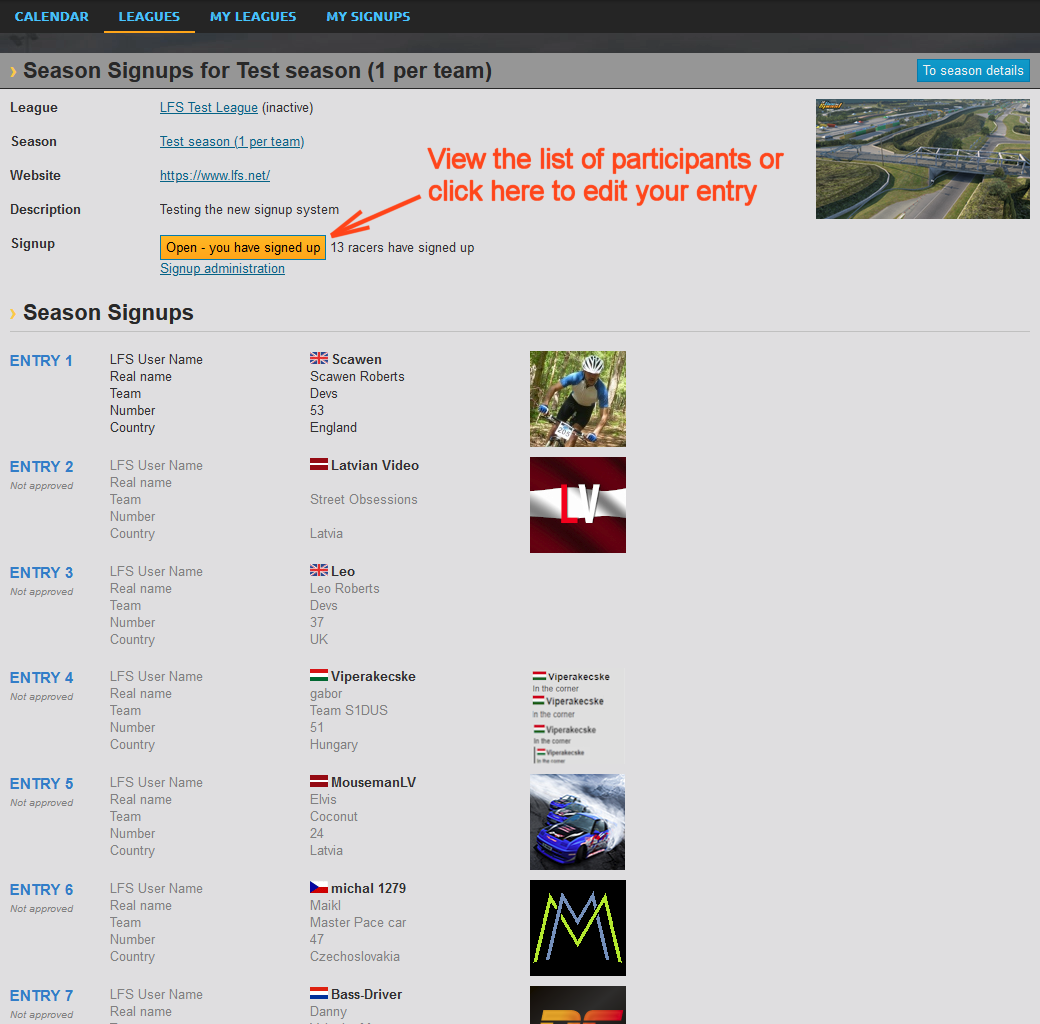Image resolution: width=1040 pixels, height=1024 pixels.
Task: Open the ENTRY 7 heading link
Action: click(x=41, y=996)
